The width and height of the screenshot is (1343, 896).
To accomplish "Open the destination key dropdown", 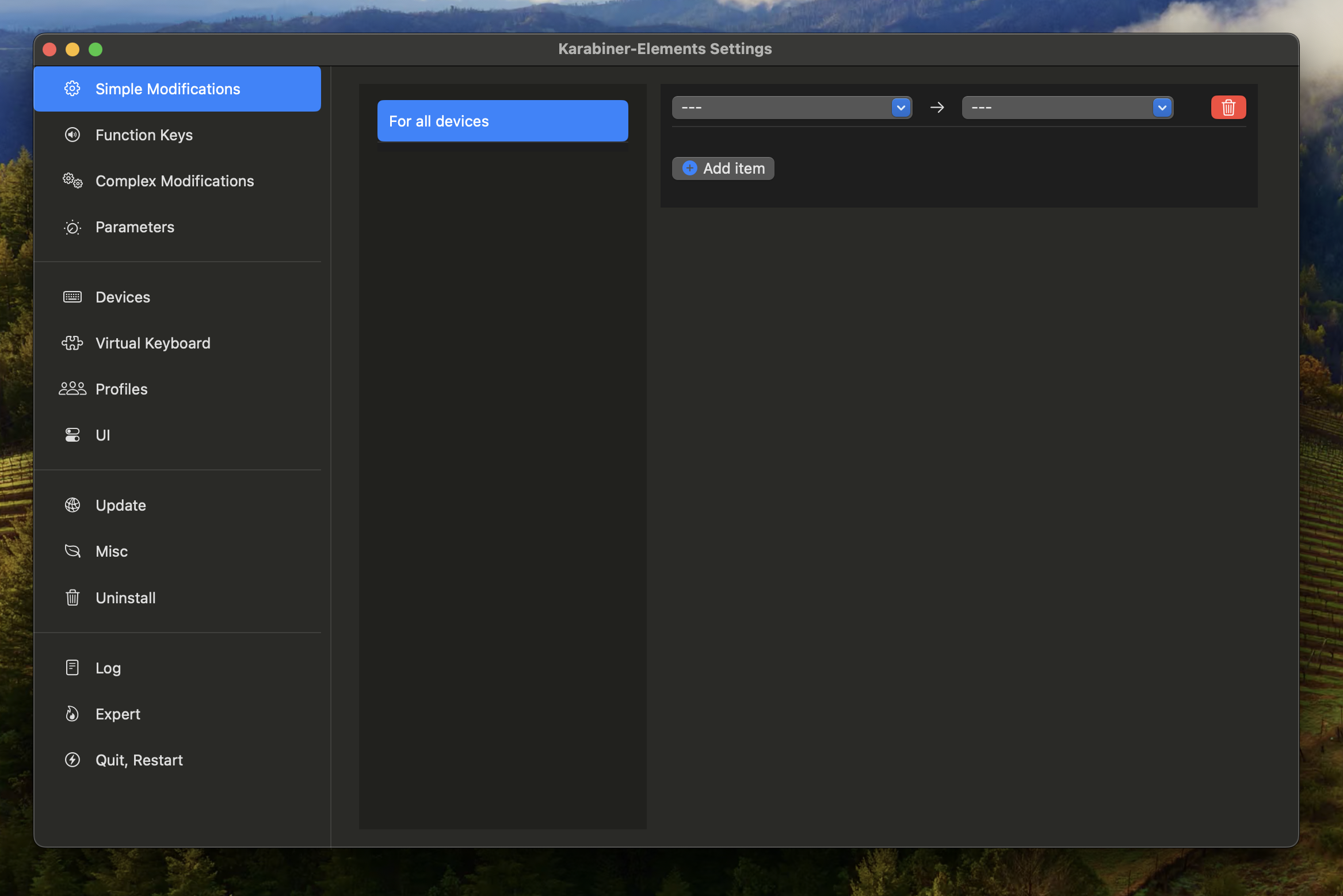I will tap(1059, 108).
